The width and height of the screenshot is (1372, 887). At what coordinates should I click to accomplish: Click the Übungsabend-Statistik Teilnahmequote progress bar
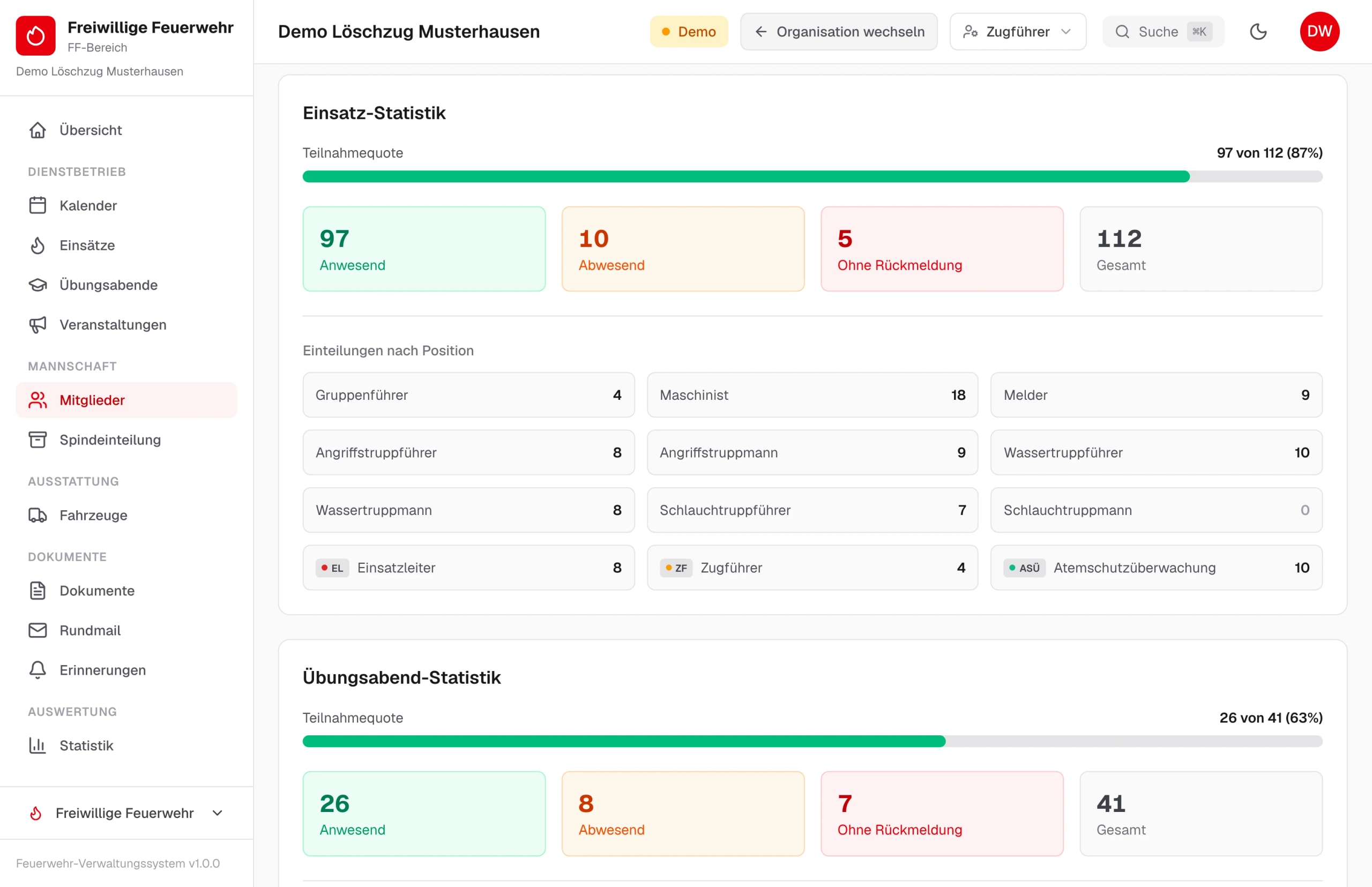pos(812,742)
